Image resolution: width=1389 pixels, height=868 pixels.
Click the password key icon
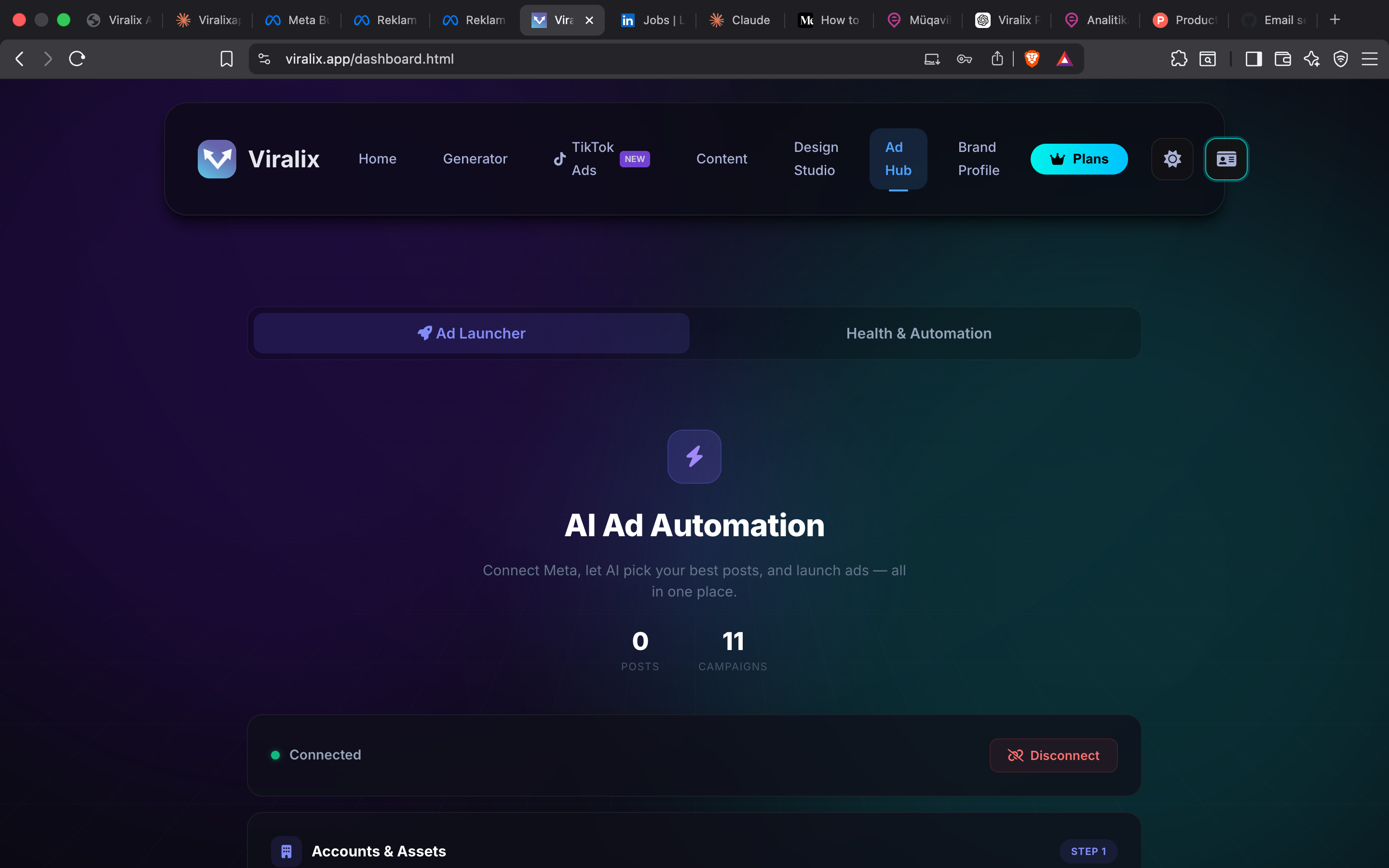[x=965, y=58]
